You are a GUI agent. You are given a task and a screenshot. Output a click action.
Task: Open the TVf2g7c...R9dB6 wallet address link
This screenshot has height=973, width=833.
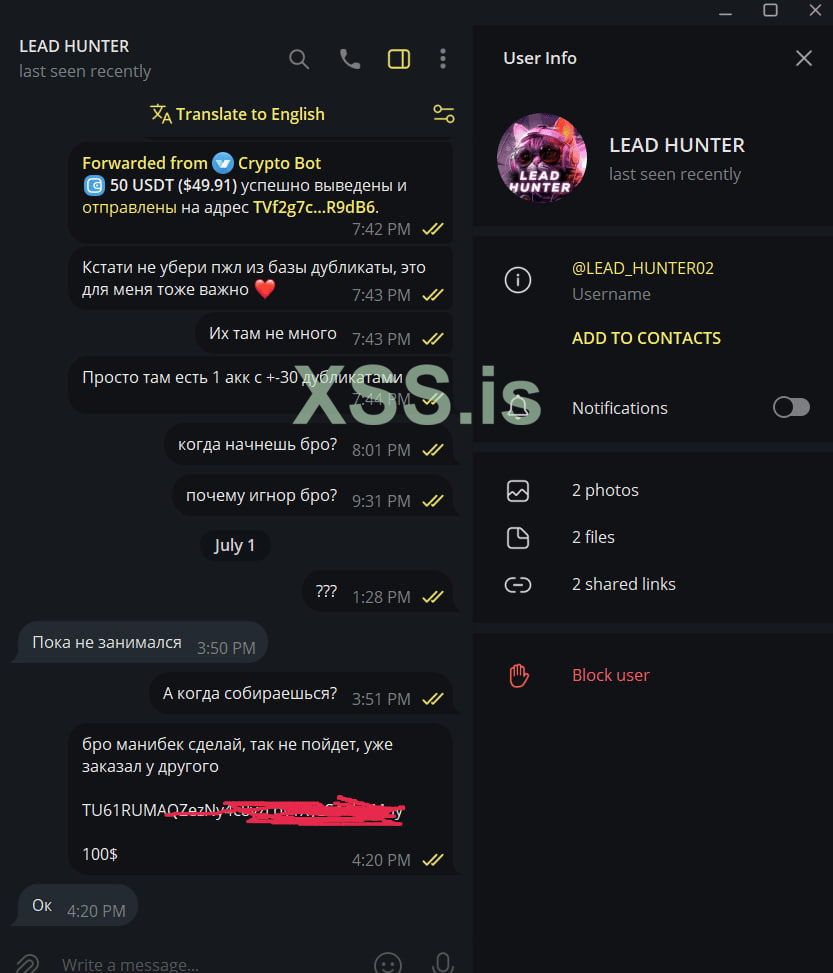[314, 207]
